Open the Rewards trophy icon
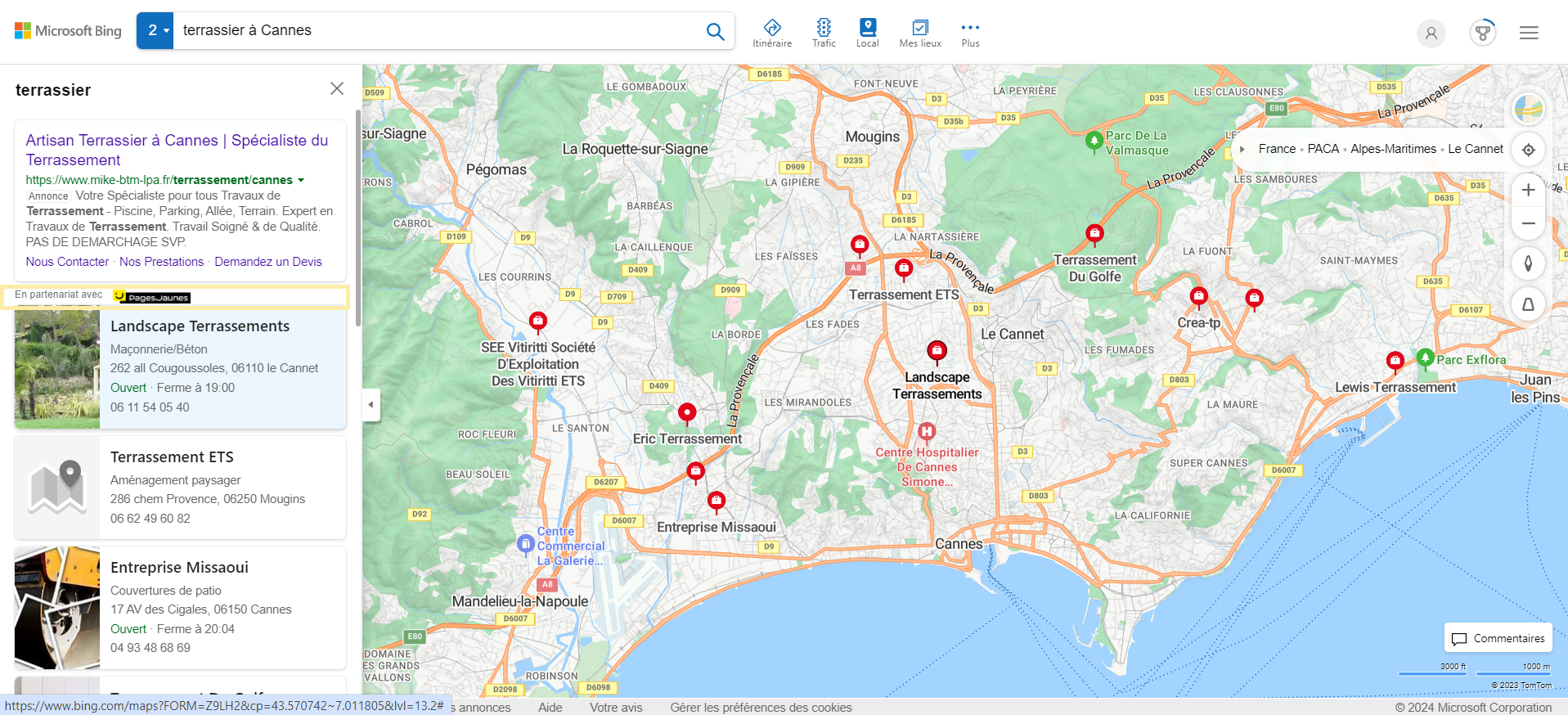Screen dimensions: 1568x715 (x=1482, y=33)
